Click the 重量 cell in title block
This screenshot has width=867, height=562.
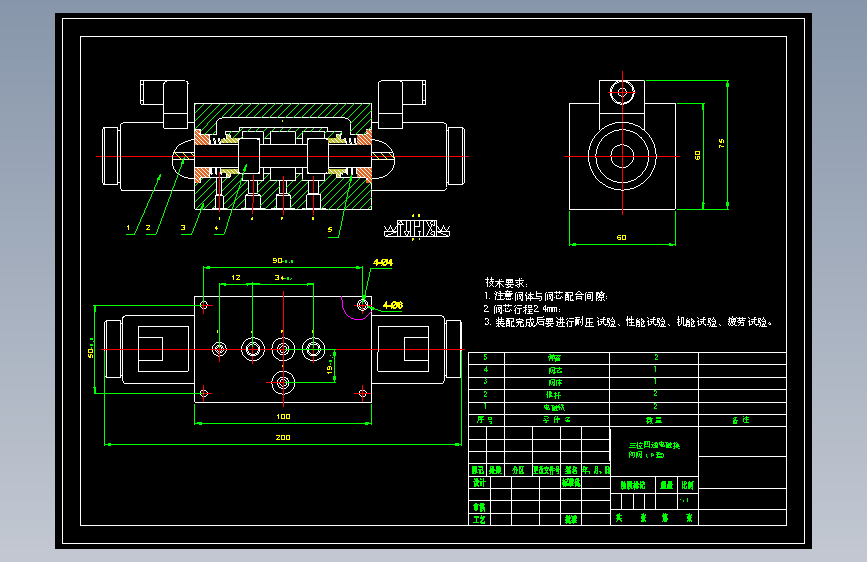coord(667,485)
